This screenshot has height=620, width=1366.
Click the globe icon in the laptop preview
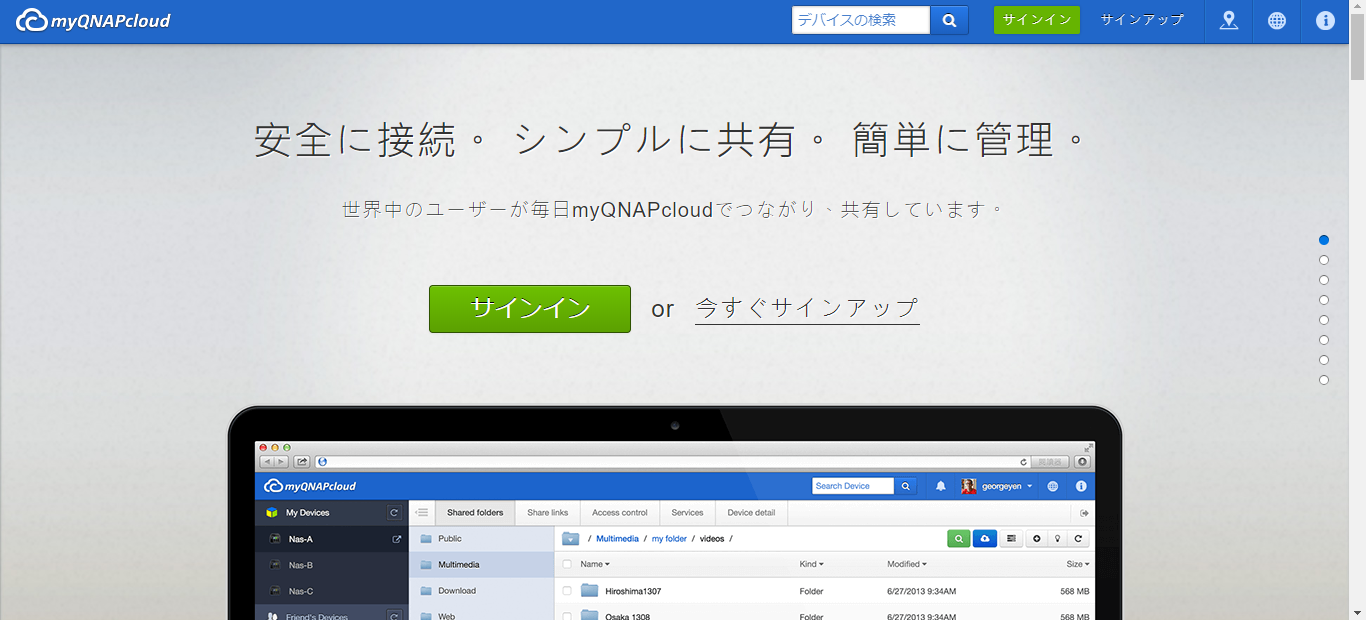(x=1053, y=486)
